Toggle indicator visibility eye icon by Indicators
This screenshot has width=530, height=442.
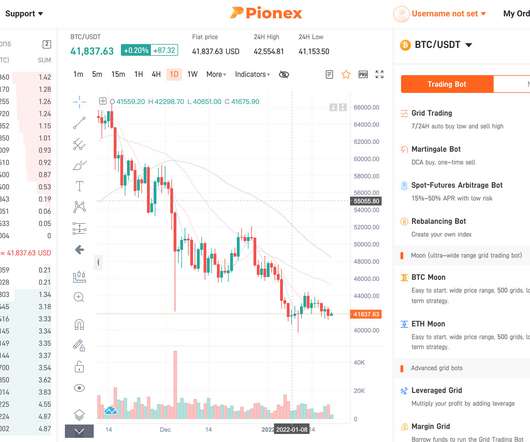coord(284,74)
